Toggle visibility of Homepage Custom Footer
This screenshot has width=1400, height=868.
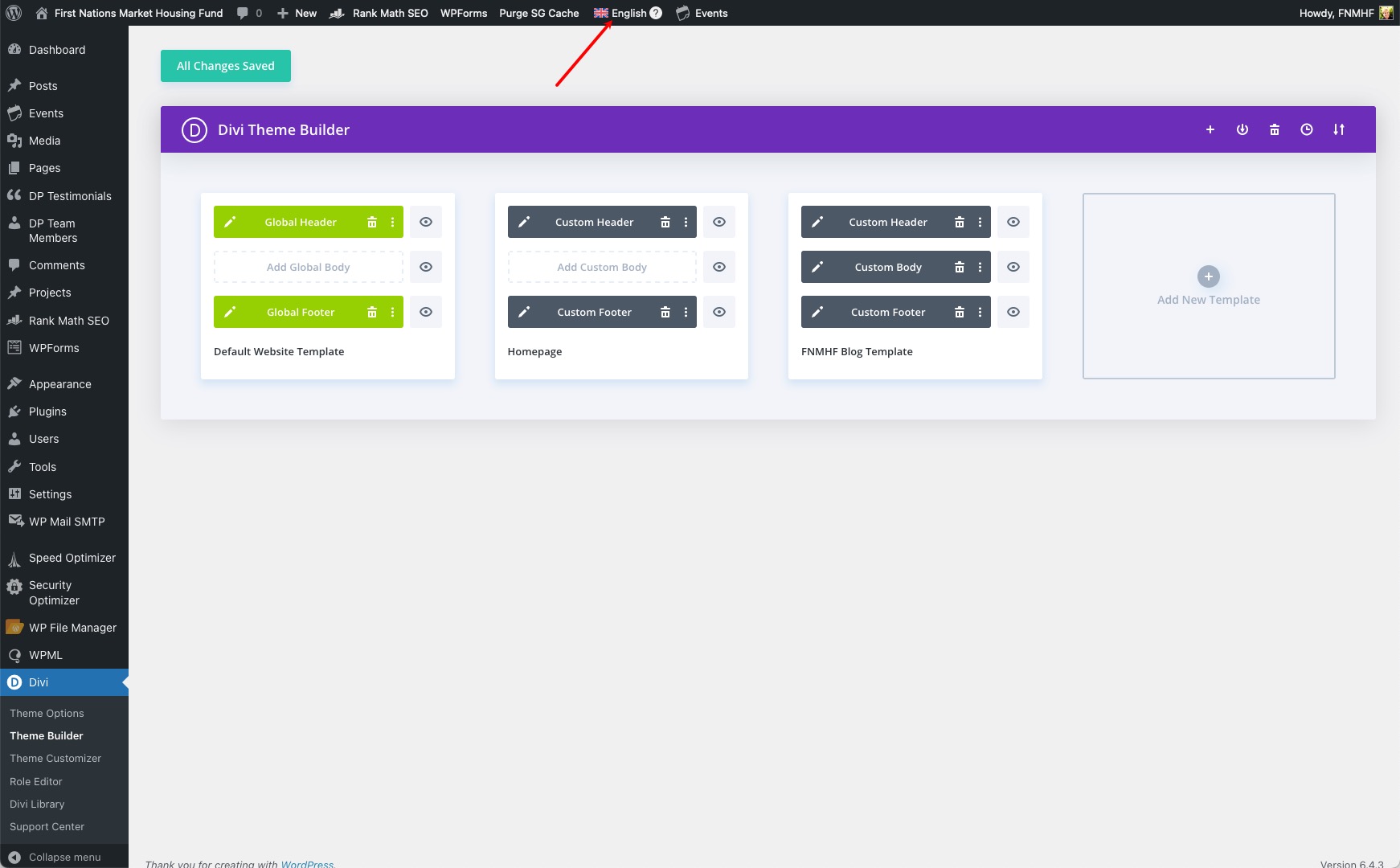click(719, 312)
